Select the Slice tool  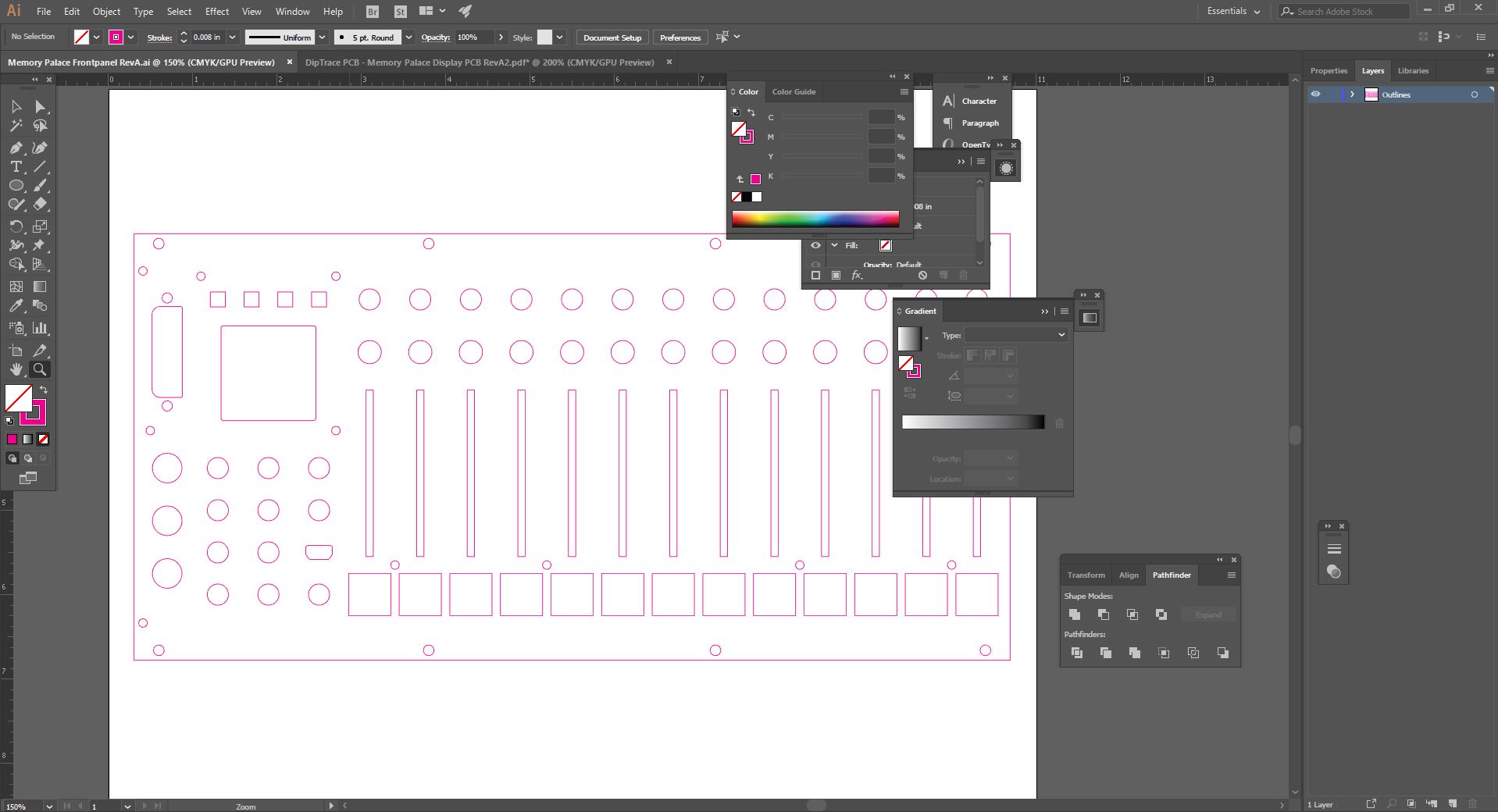coord(40,351)
